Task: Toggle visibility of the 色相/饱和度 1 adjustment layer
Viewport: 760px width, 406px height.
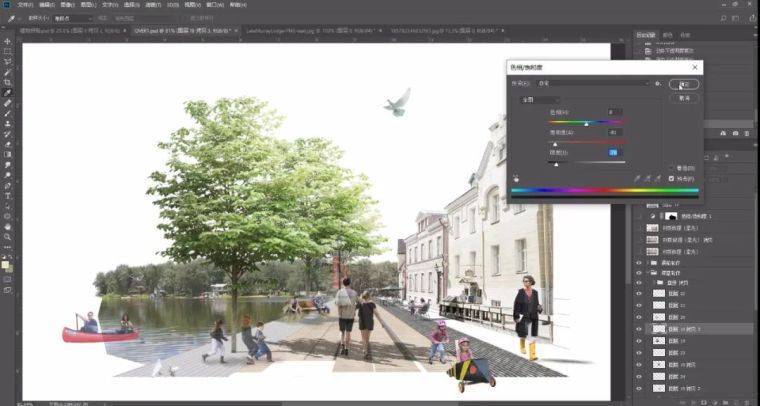Action: pos(639,216)
